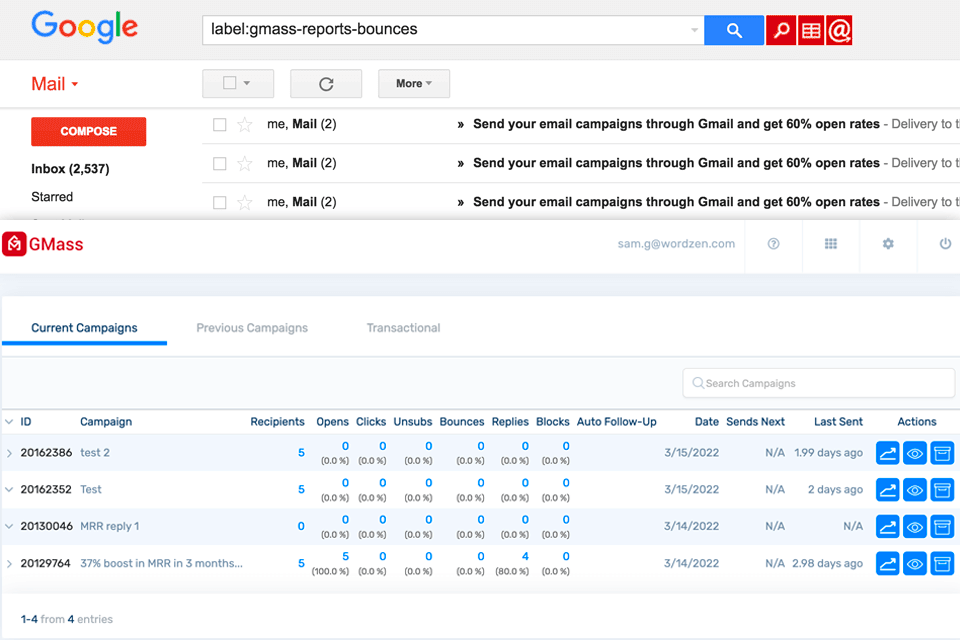This screenshot has height=640, width=960.
Task: Sort by the Bounces column header
Action: 462,422
